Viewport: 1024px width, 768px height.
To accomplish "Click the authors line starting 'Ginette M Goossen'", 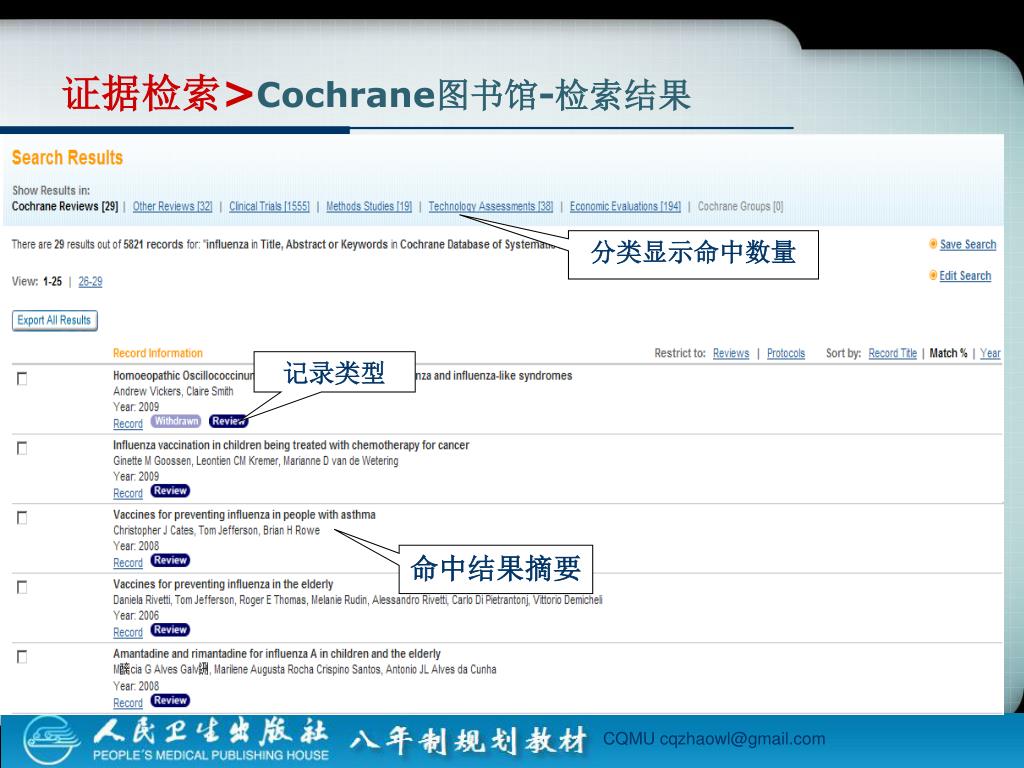I will coord(255,461).
